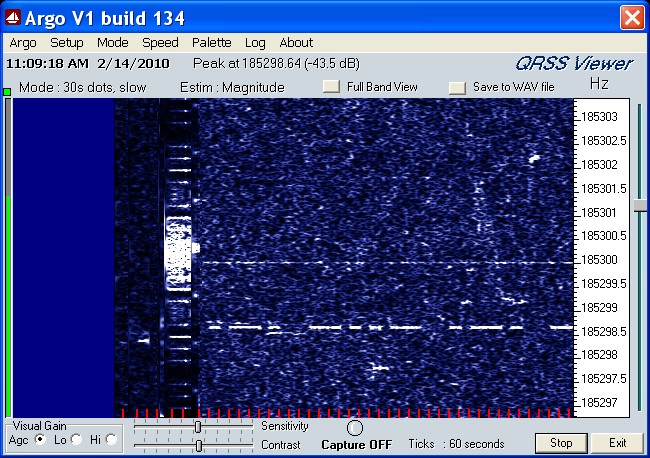
Task: Open the Setup menu
Action: pos(67,43)
